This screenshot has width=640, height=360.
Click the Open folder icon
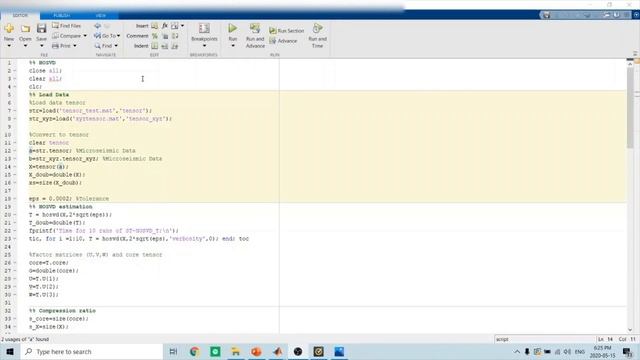[25, 29]
